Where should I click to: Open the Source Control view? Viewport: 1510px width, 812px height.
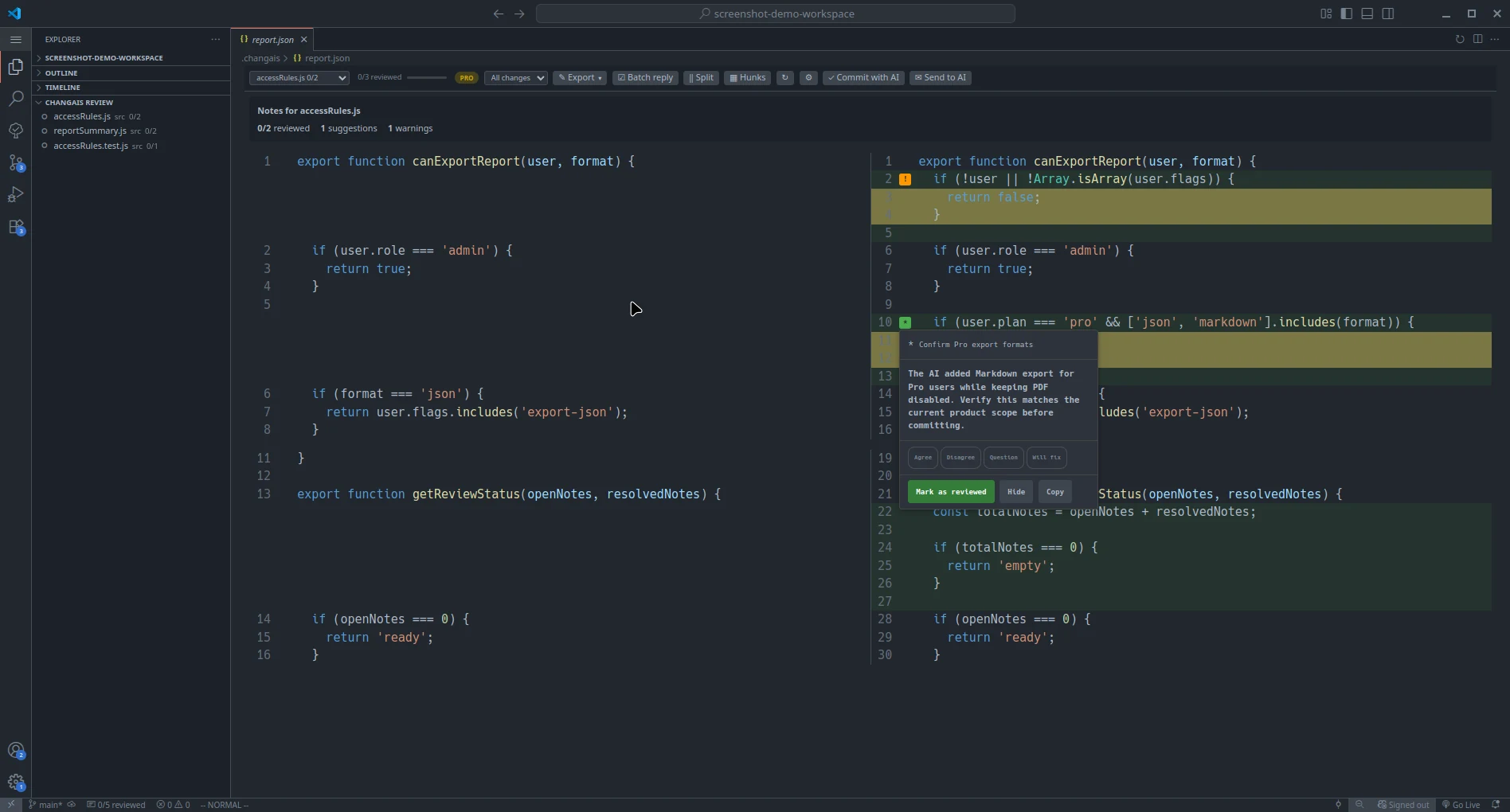(x=16, y=162)
